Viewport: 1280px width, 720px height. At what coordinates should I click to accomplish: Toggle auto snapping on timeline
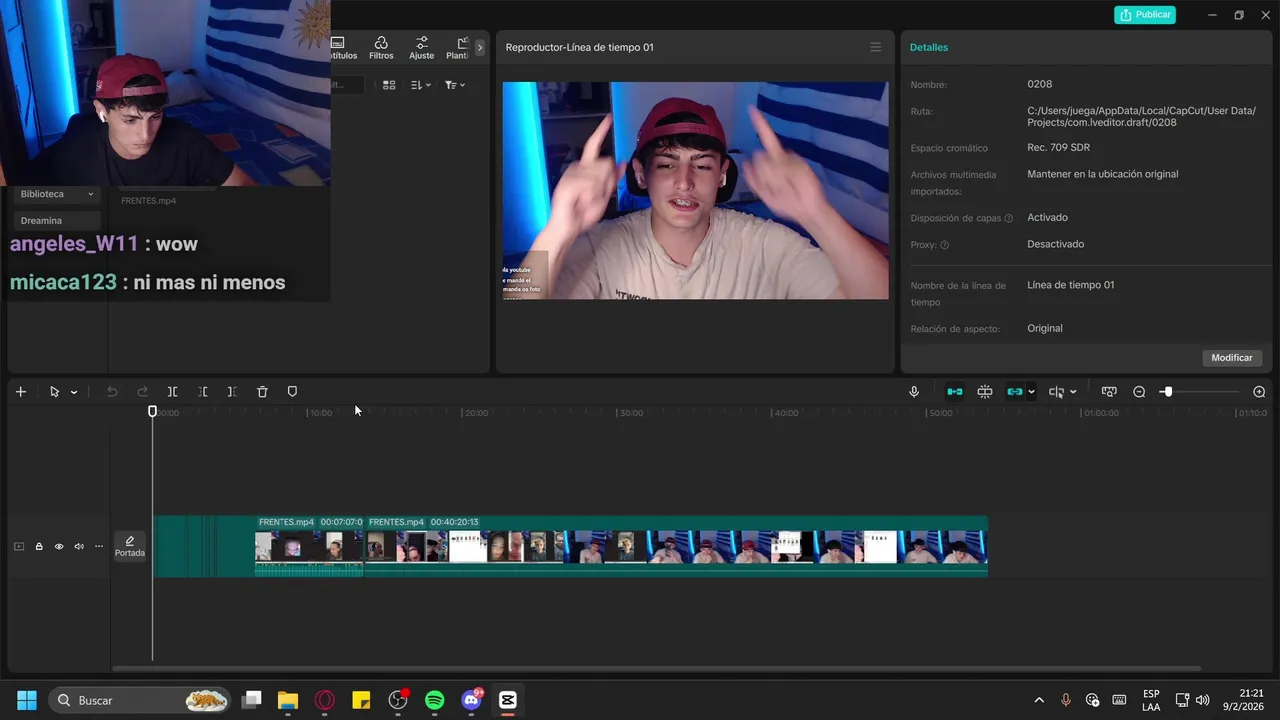tap(985, 392)
